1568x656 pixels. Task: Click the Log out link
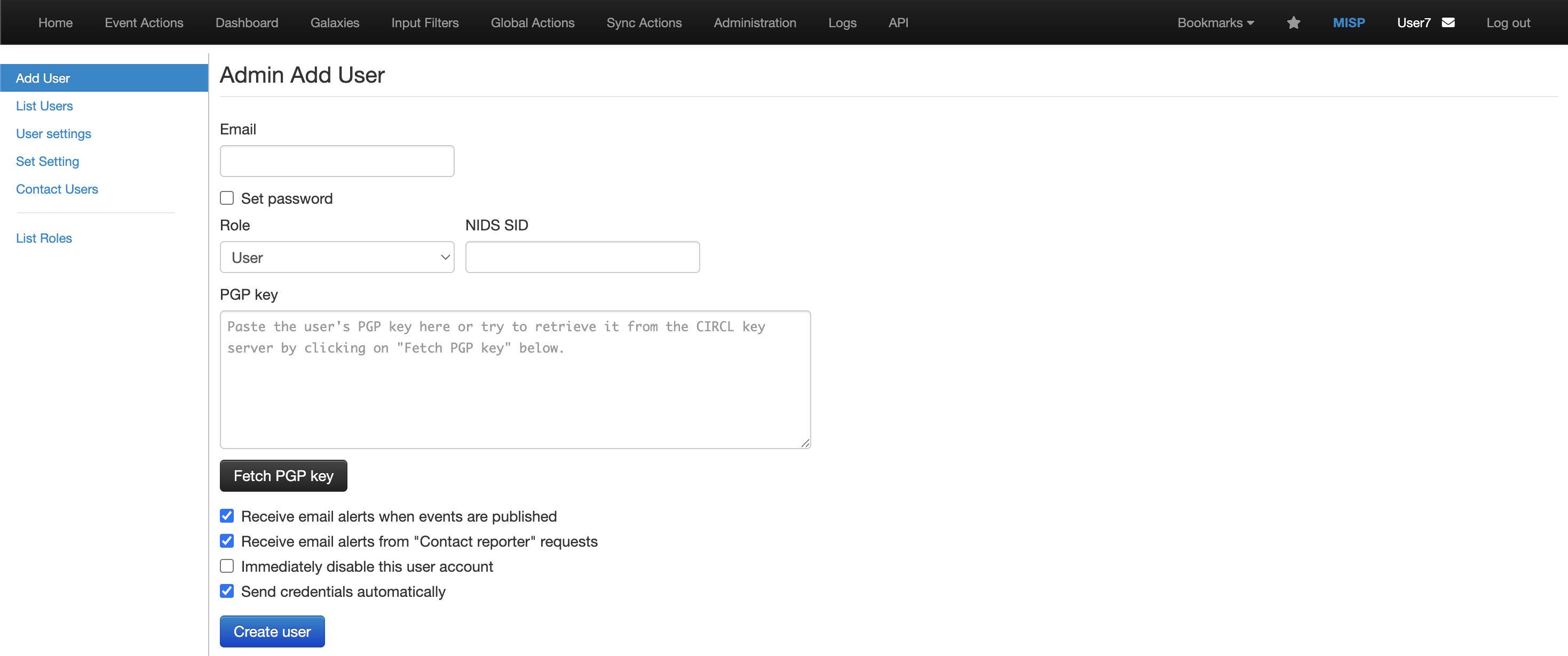[1508, 22]
